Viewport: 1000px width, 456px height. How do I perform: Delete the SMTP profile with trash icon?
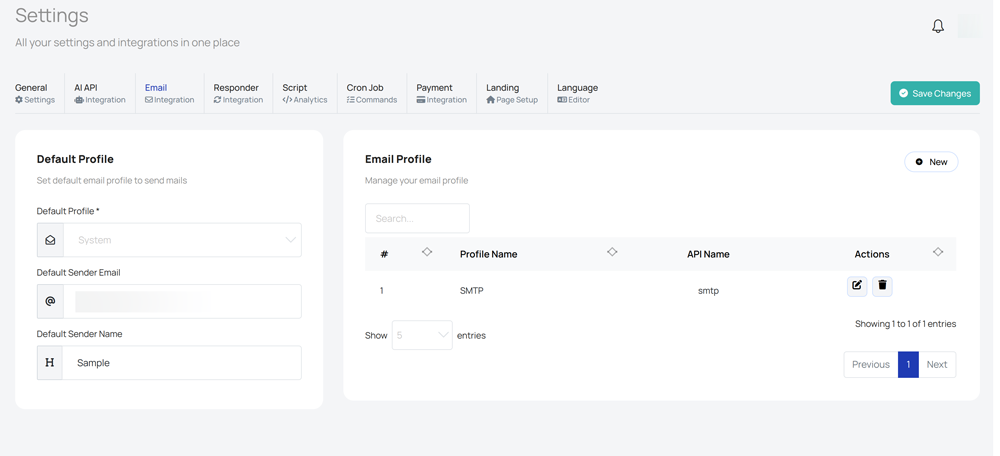point(882,286)
